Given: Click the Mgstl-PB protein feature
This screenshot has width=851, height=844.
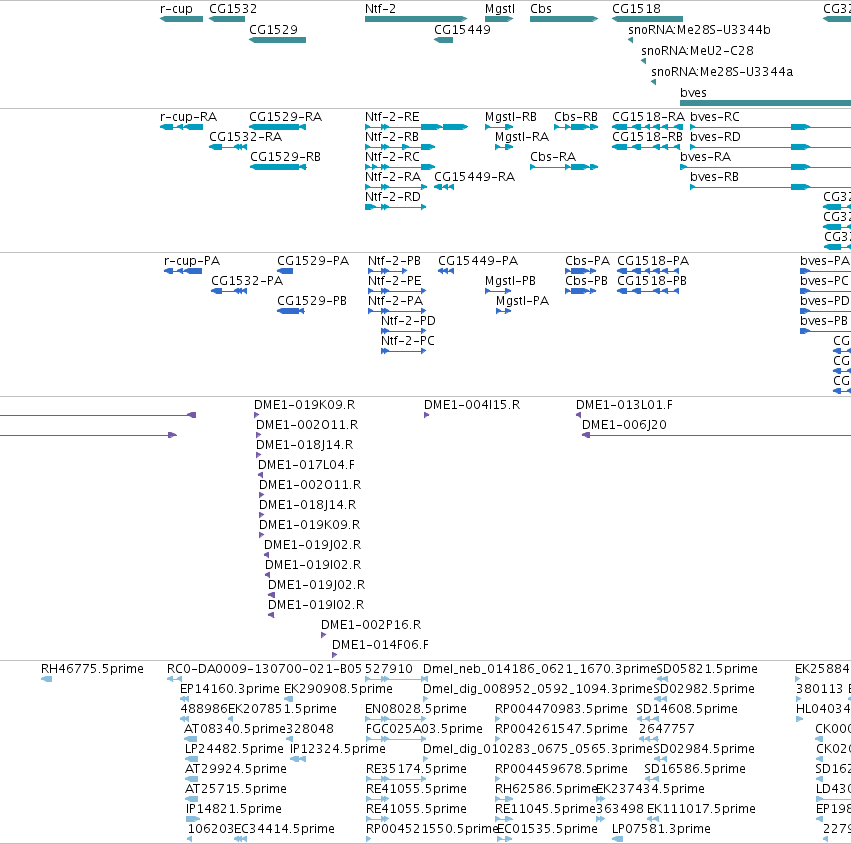Looking at the screenshot, I should coord(498,291).
